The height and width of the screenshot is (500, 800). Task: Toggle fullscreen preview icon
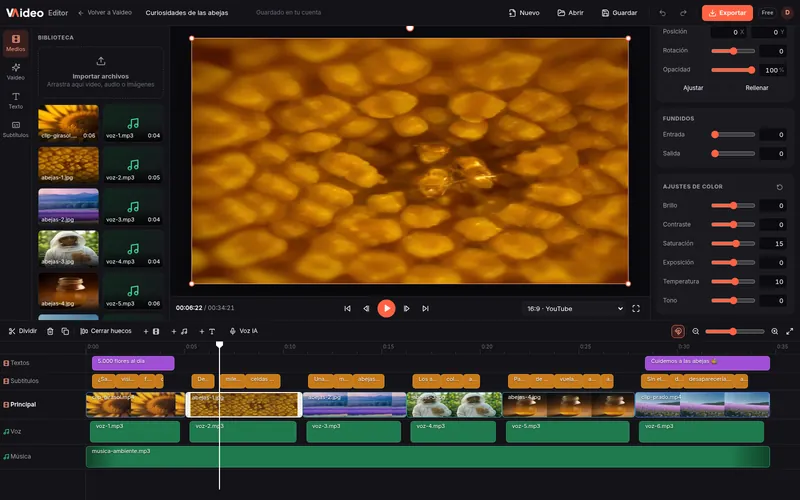click(x=636, y=309)
